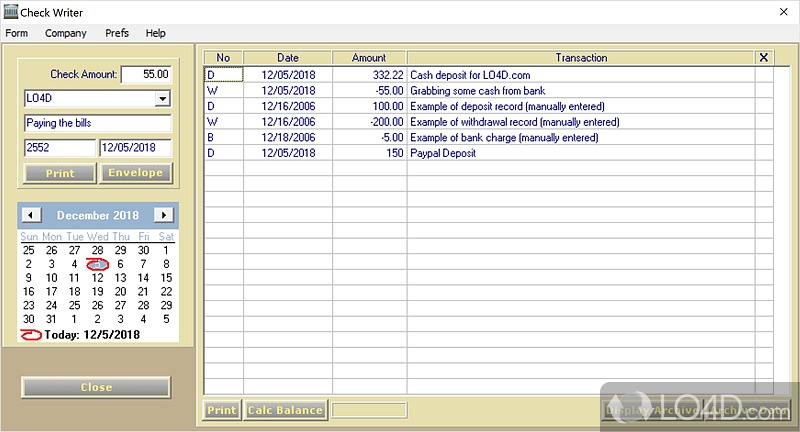Select the circled date 5 in calendar

pos(97,264)
